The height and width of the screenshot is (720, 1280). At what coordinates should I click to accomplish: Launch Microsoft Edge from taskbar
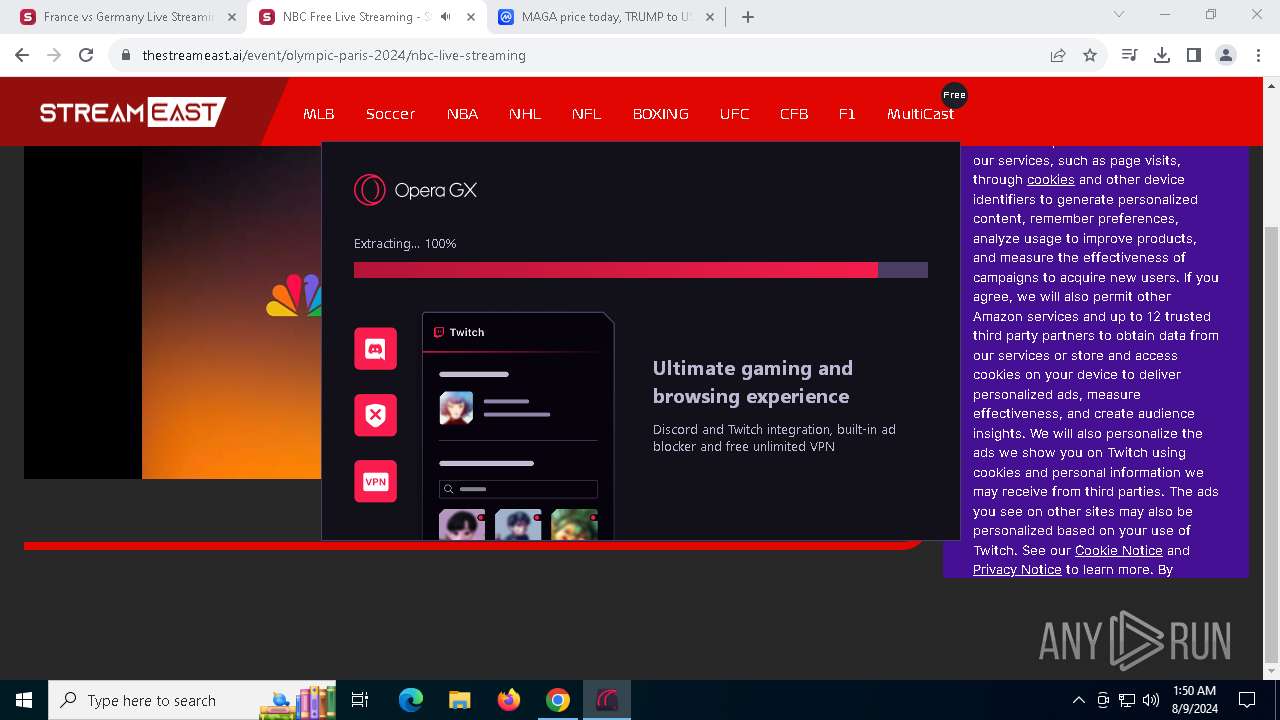[411, 700]
